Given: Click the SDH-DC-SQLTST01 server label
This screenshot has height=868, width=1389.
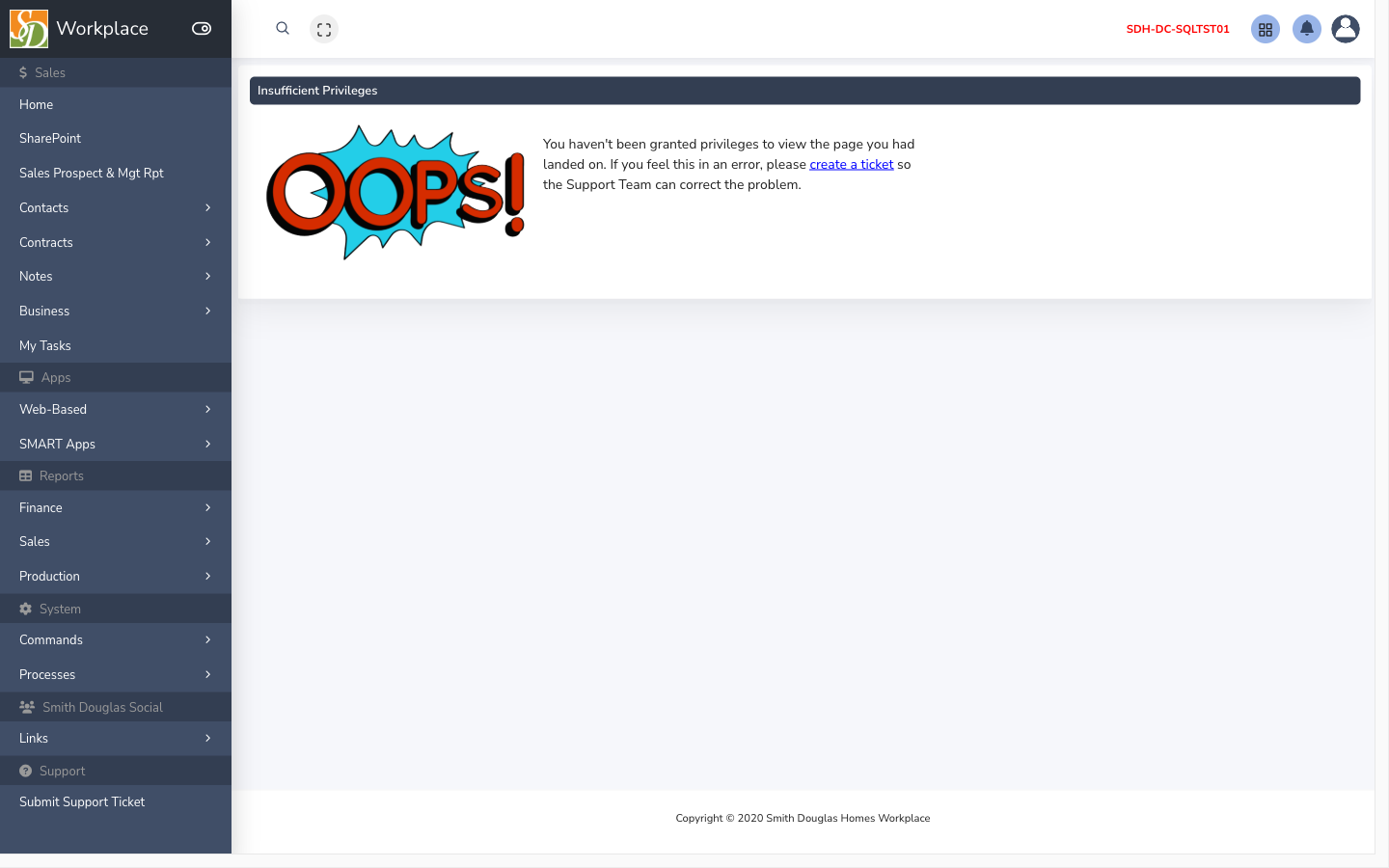Looking at the screenshot, I should tap(1178, 29).
